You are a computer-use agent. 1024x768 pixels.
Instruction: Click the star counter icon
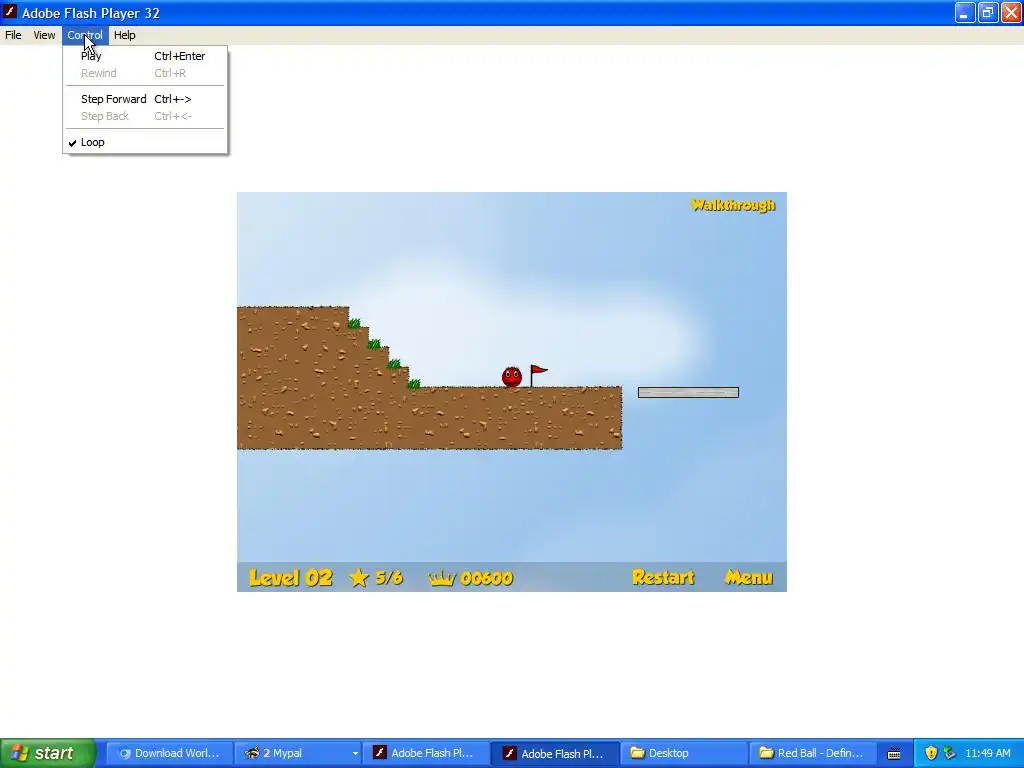pyautogui.click(x=359, y=577)
